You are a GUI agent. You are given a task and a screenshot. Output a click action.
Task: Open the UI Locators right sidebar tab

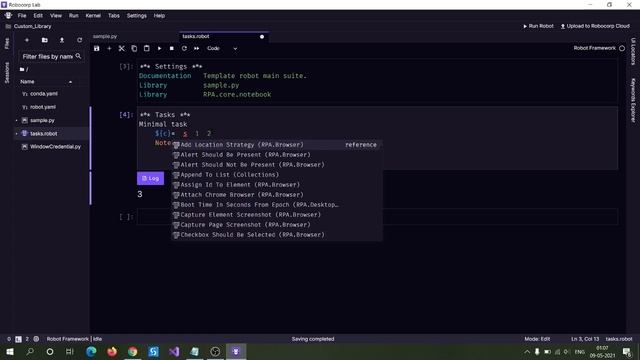(x=633, y=51)
